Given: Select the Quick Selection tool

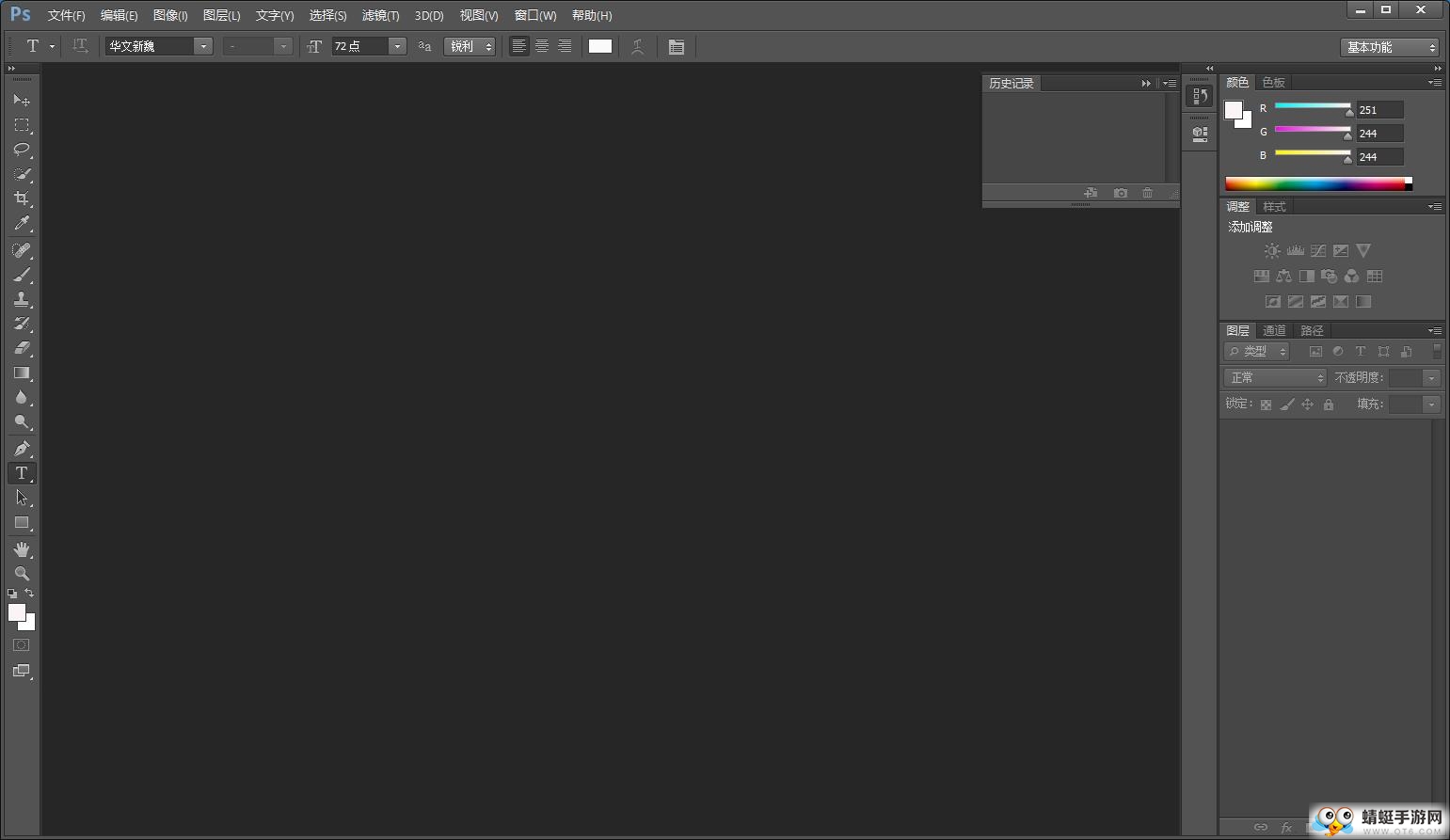Looking at the screenshot, I should click(22, 174).
